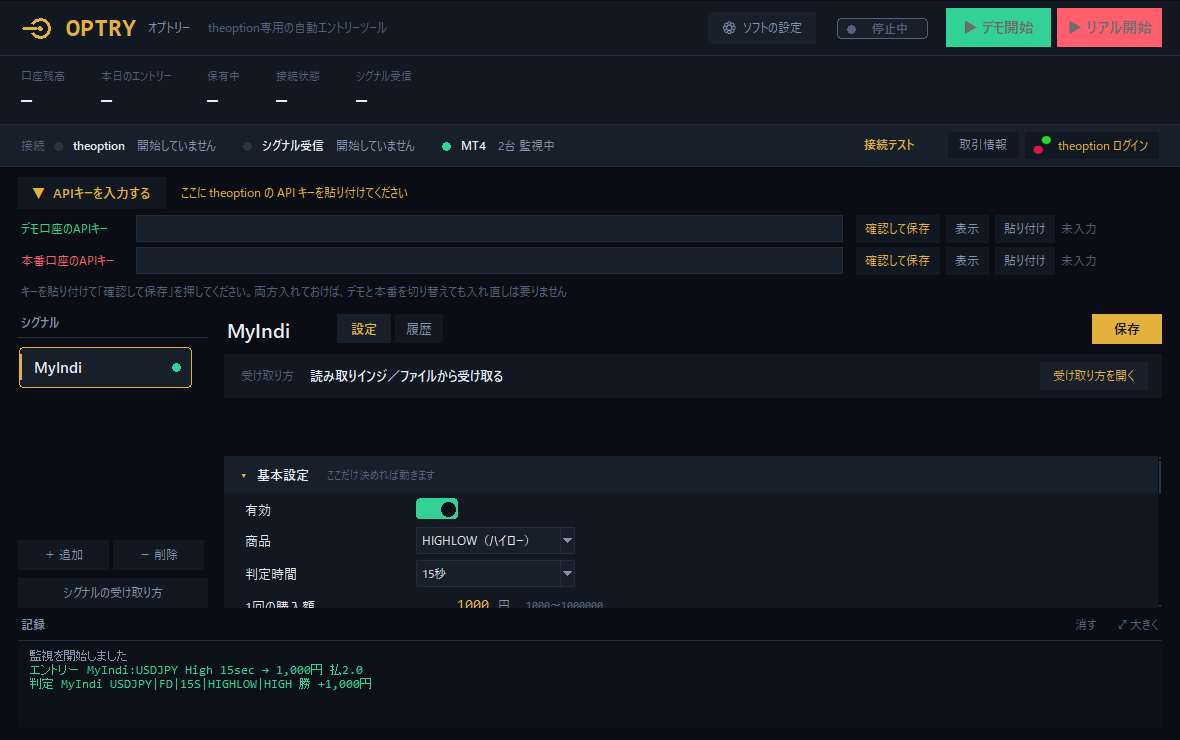Add a signal with + 追加

[64, 555]
